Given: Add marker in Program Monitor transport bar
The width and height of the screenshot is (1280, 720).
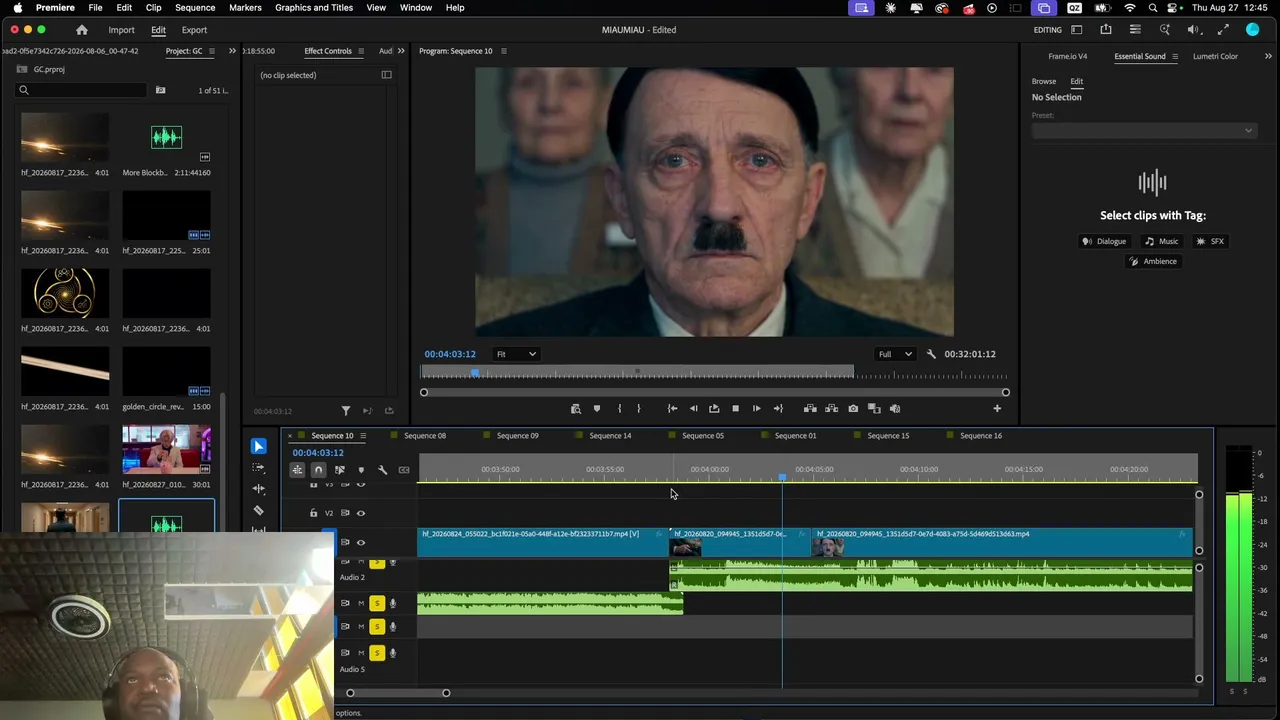Looking at the screenshot, I should pyautogui.click(x=597, y=408).
